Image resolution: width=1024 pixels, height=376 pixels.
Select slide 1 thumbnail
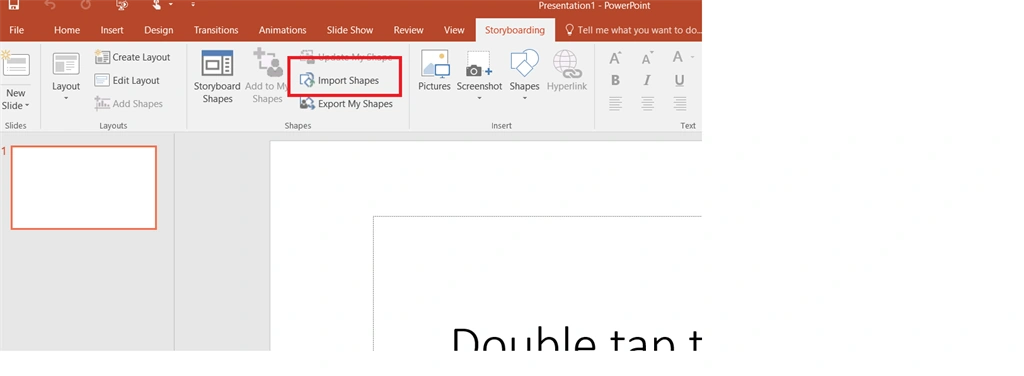coord(84,187)
